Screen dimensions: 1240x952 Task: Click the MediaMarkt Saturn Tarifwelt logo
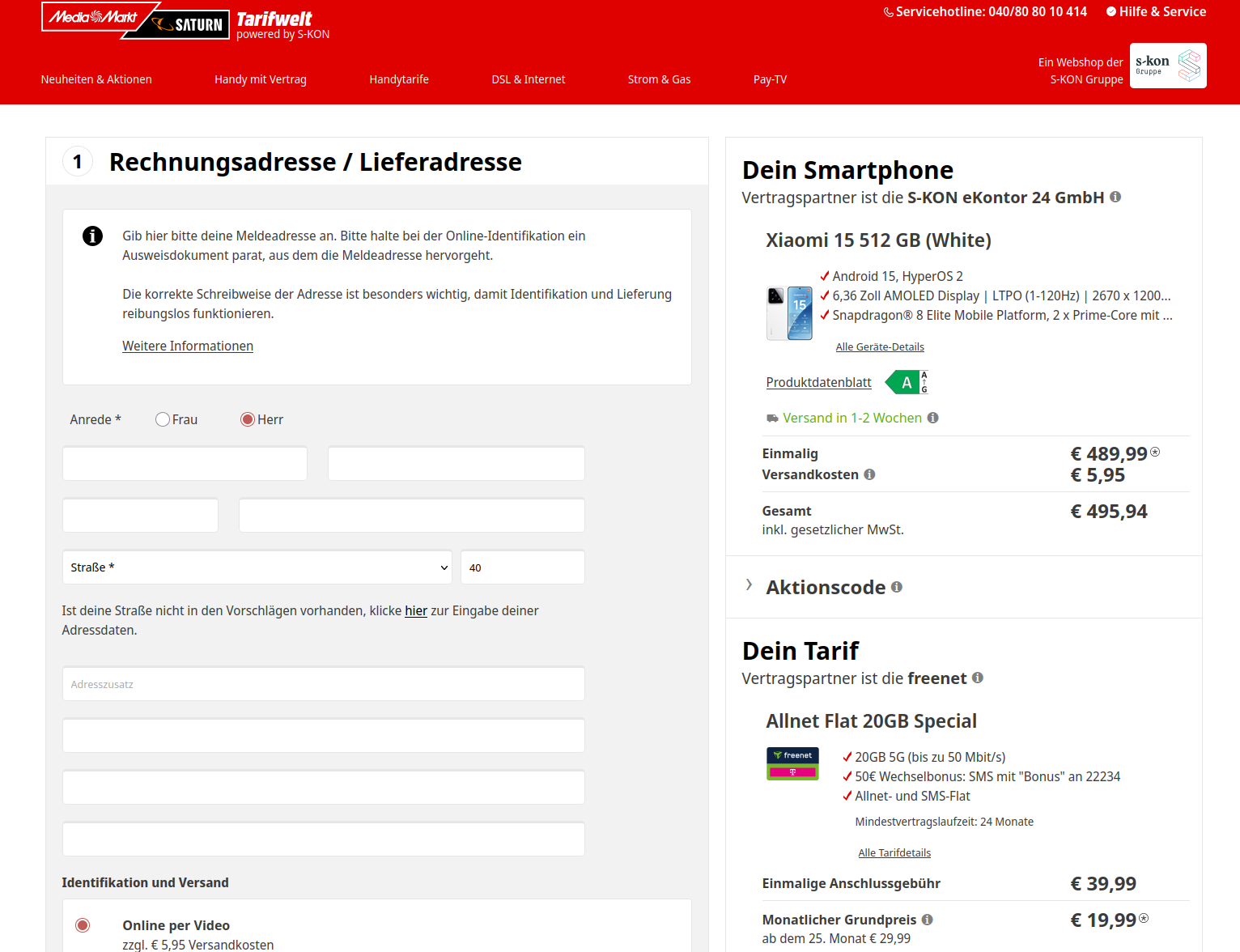click(185, 22)
